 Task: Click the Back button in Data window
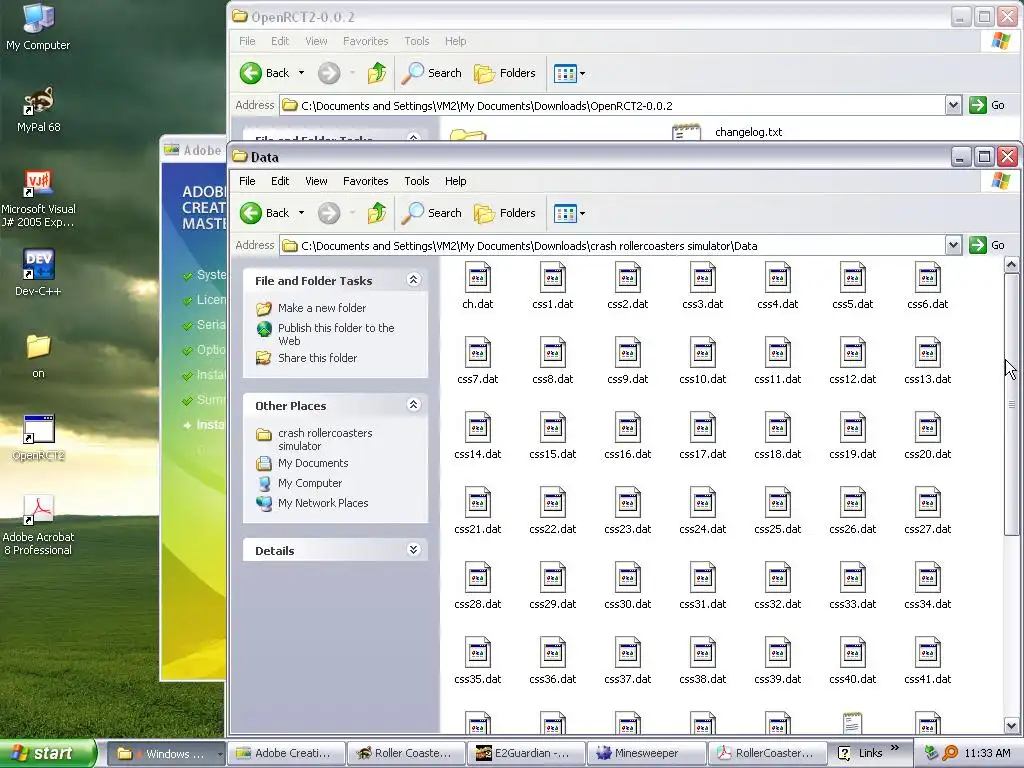[264, 213]
